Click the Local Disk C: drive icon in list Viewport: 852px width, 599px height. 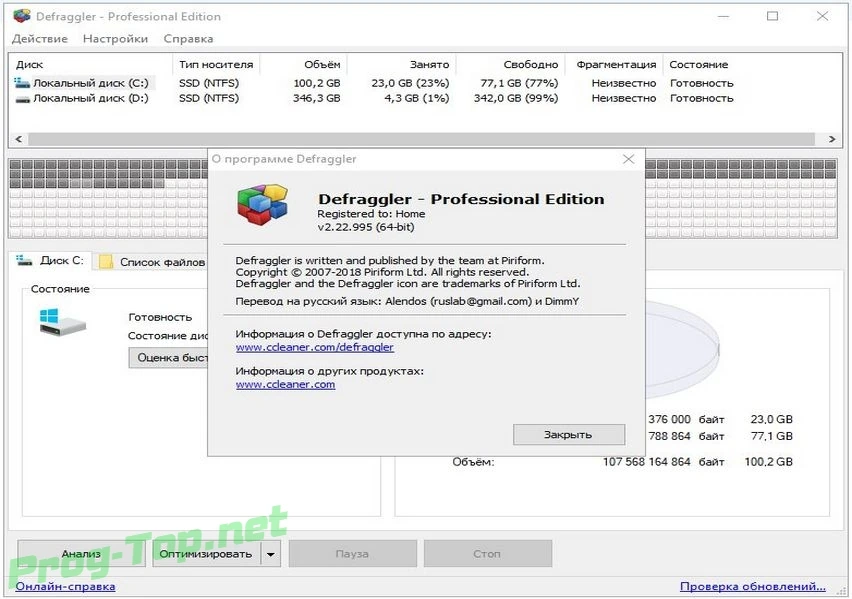click(22, 83)
